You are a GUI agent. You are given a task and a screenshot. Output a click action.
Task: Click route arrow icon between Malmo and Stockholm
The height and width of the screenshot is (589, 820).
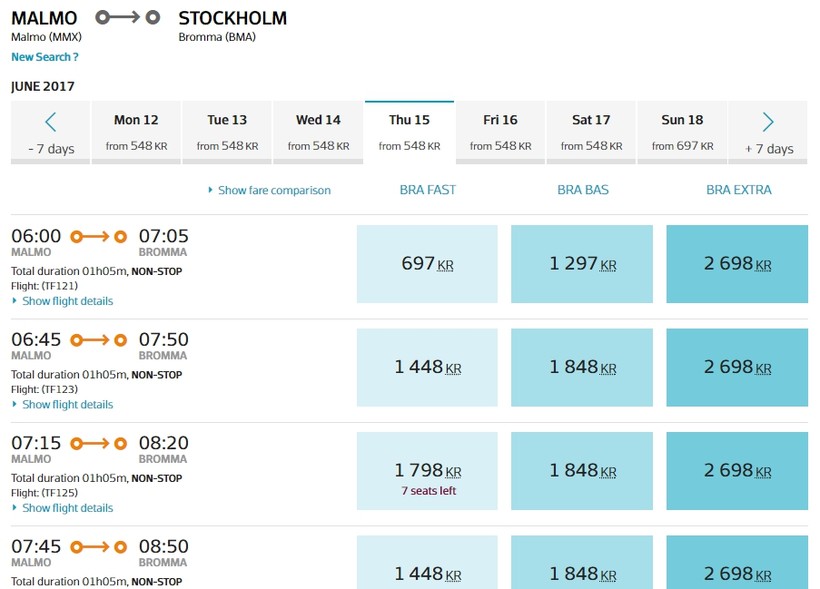click(127, 17)
